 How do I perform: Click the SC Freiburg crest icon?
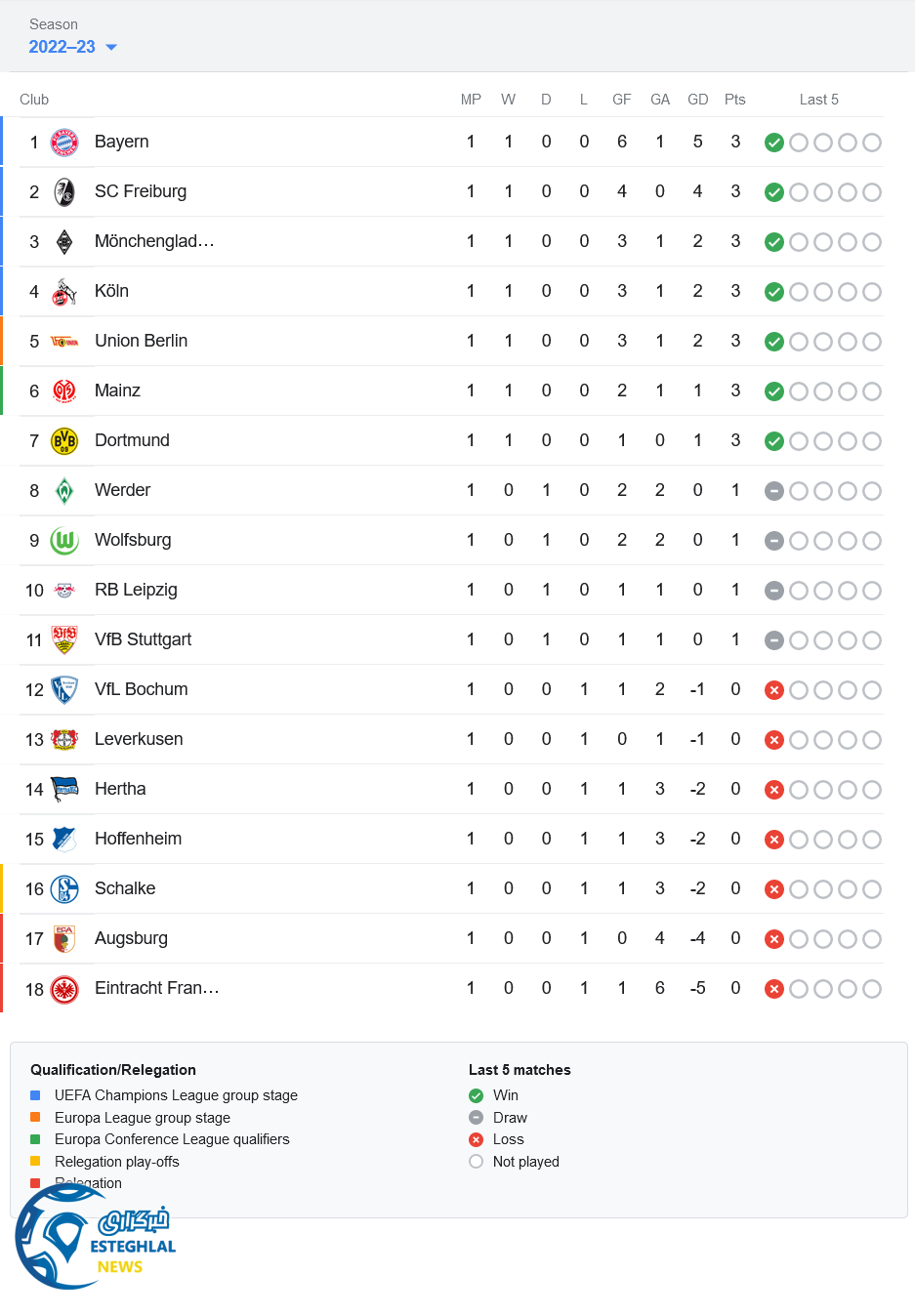(x=64, y=192)
